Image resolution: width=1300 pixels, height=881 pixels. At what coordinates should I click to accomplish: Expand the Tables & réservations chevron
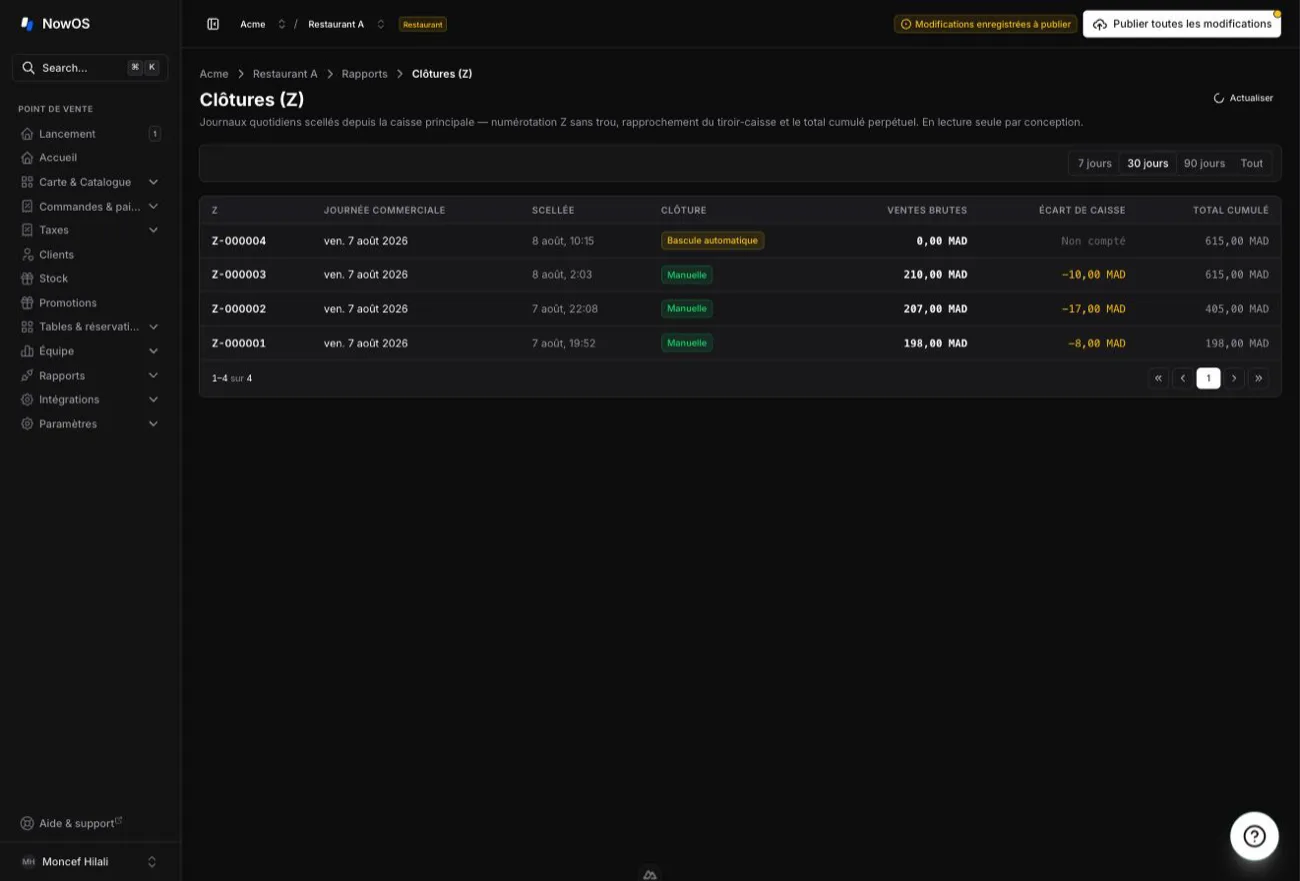point(153,327)
